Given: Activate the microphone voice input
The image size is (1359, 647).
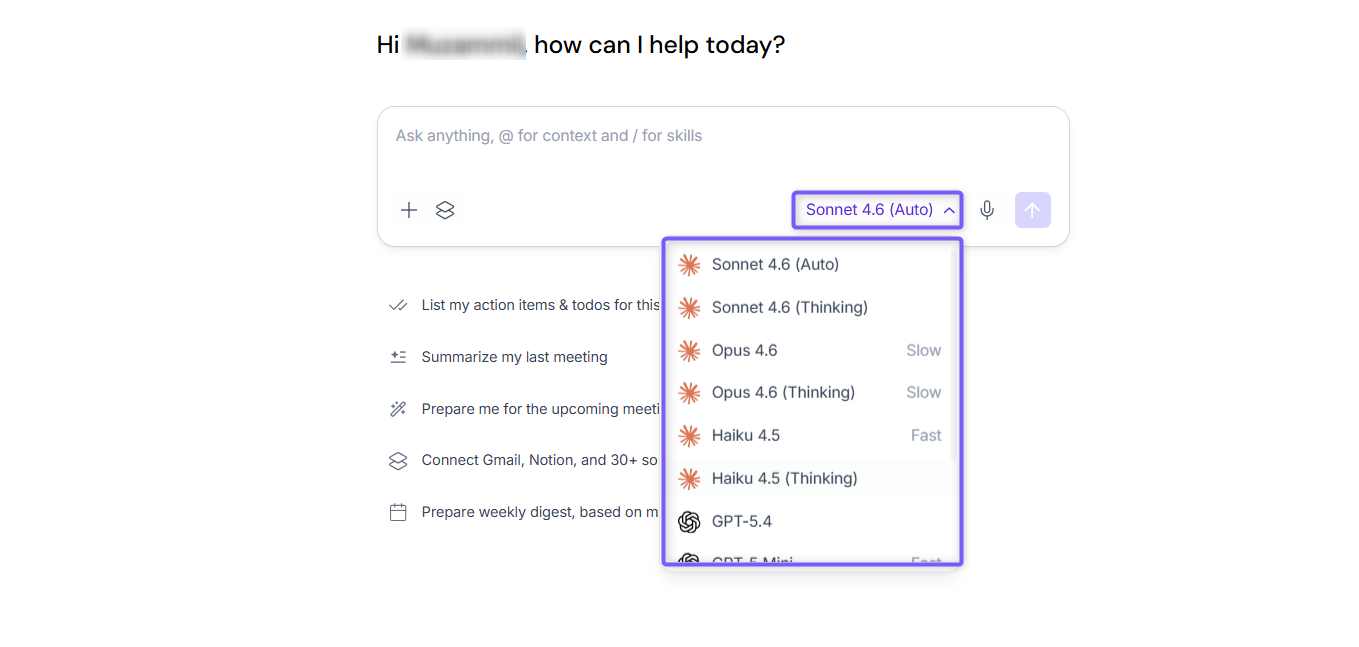Looking at the screenshot, I should tap(987, 210).
